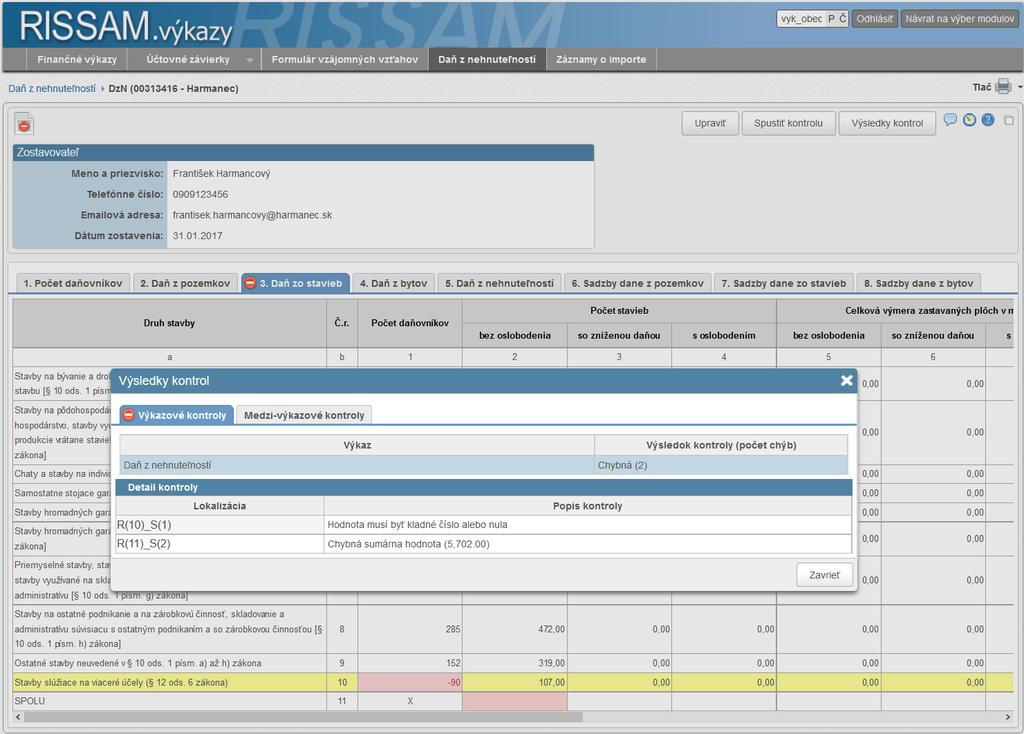The width and height of the screenshot is (1024, 734).
Task: Follow the Daň z nehnuteľností breadcrumb link
Action: [52, 88]
